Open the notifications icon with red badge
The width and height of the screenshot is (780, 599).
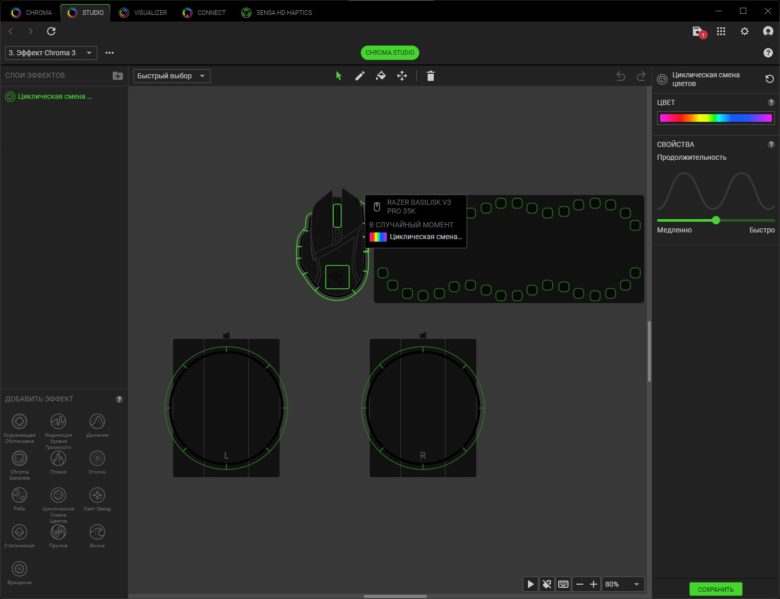point(699,32)
